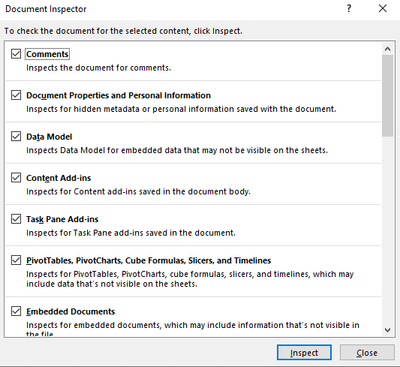The image size is (400, 367).
Task: Click the scrollbar track below the thumb
Action: click(x=387, y=230)
